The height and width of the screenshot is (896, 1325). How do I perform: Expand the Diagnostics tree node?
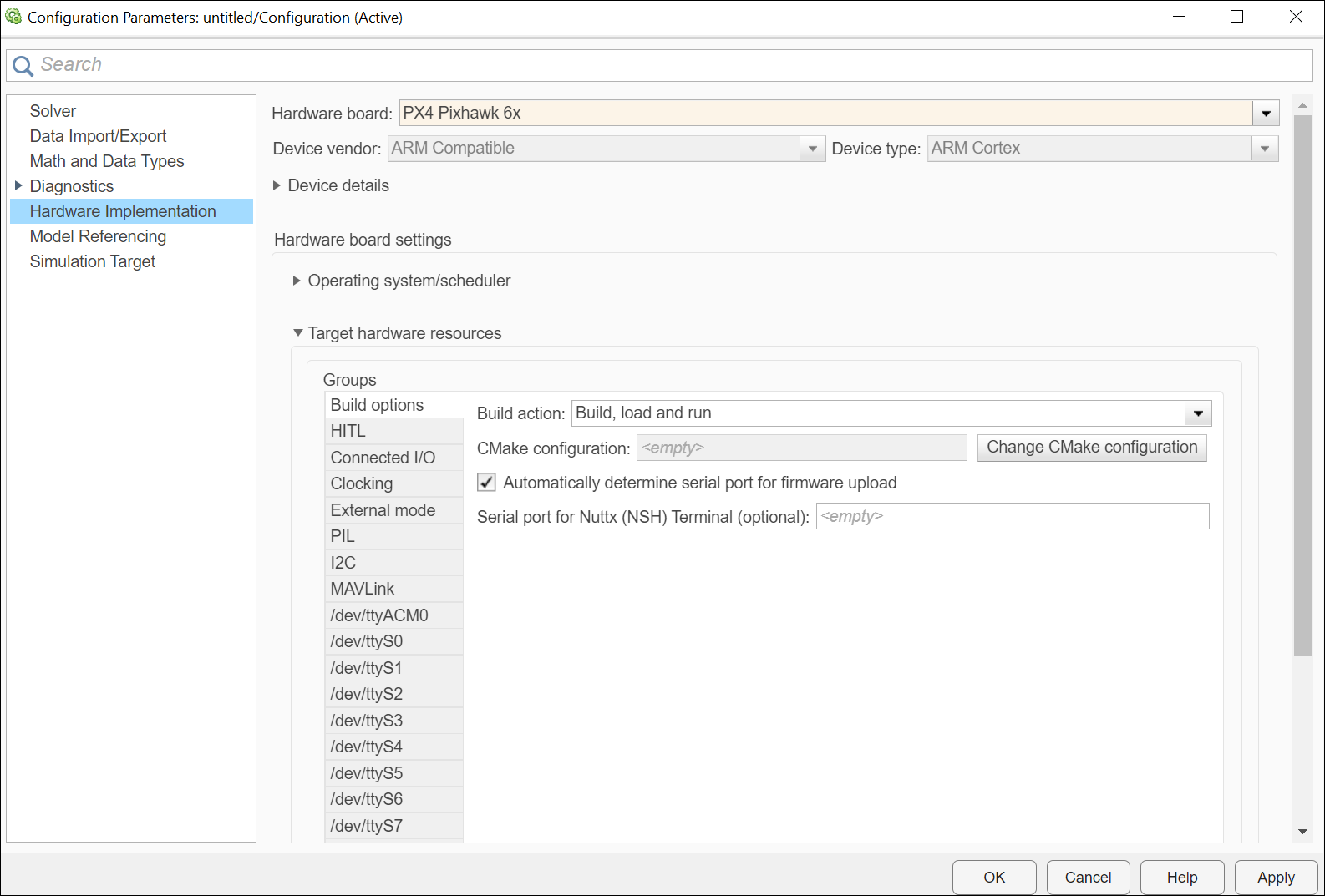[18, 185]
